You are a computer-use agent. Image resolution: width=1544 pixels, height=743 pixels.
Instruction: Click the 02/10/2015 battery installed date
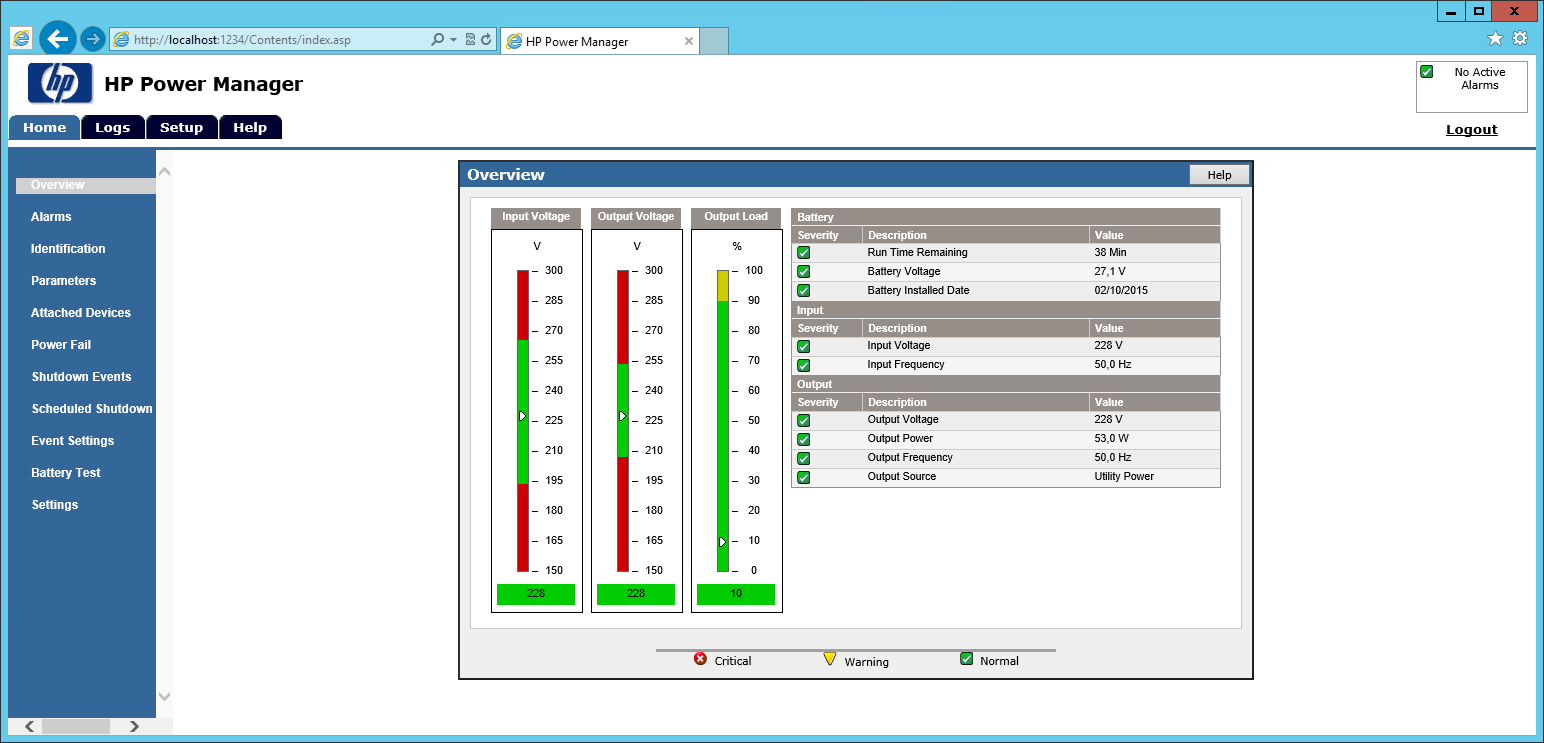1121,291
